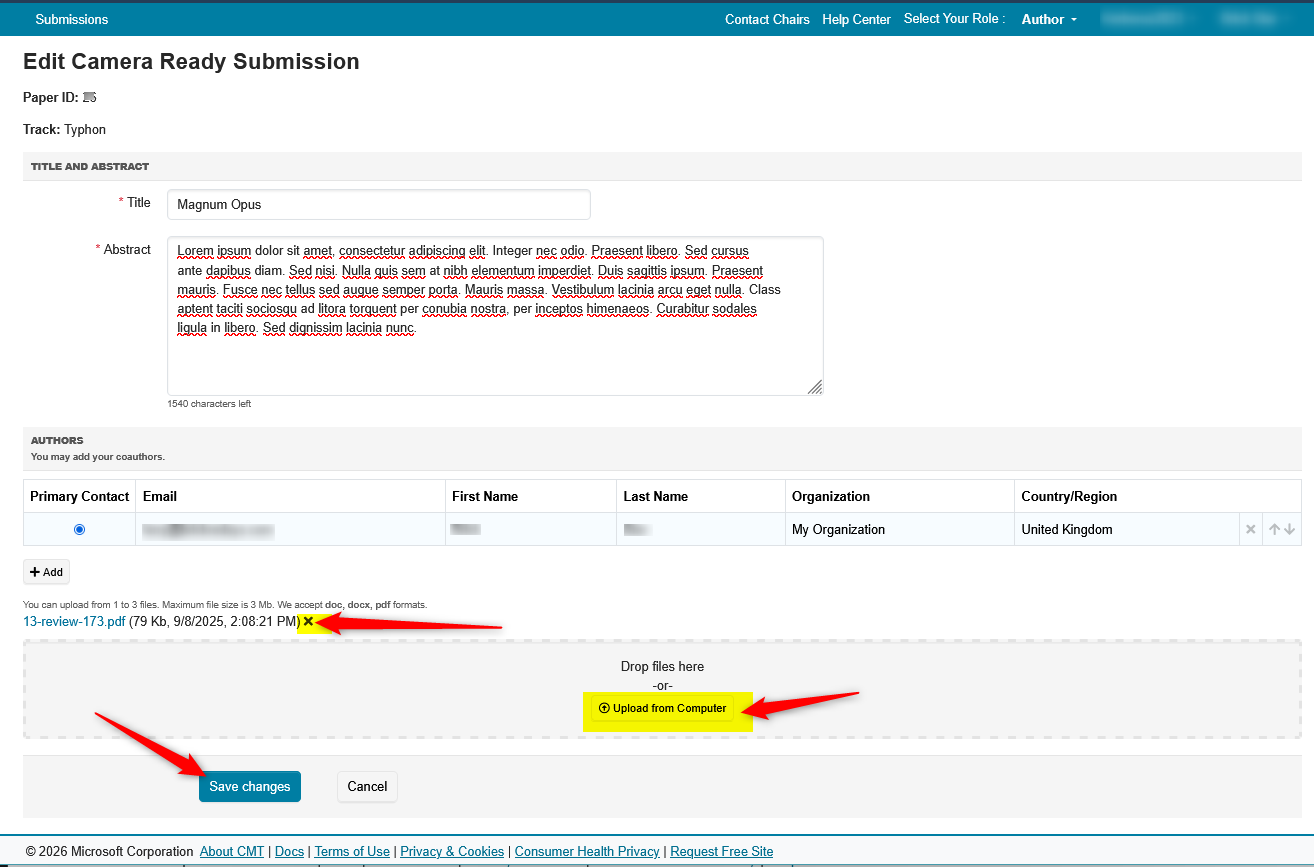Move author up with the up arrow
This screenshot has height=867, width=1314.
click(1274, 529)
